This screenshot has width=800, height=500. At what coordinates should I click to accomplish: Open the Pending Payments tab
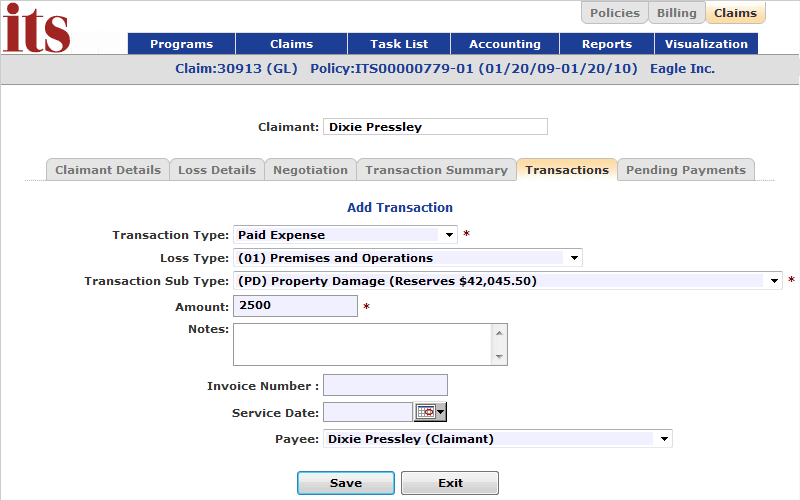coord(686,170)
